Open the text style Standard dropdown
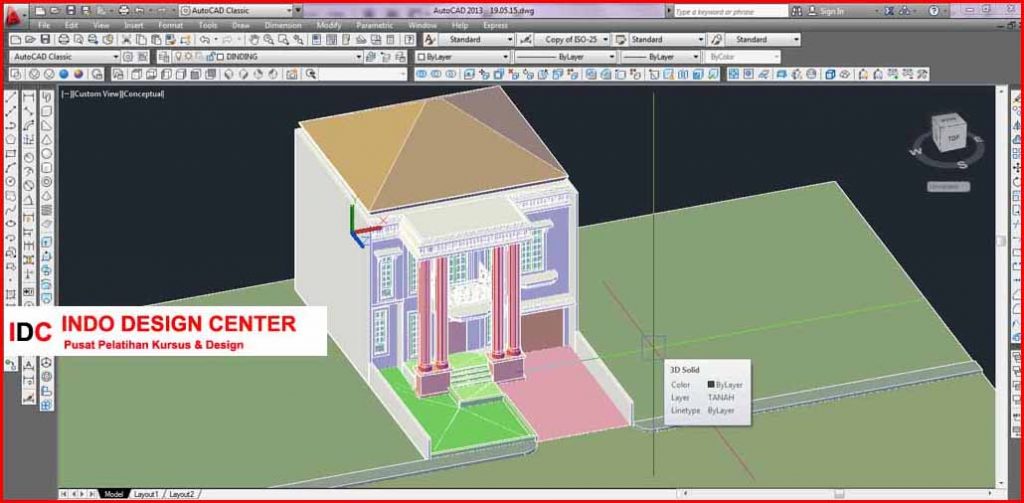This screenshot has height=503, width=1024. click(509, 40)
